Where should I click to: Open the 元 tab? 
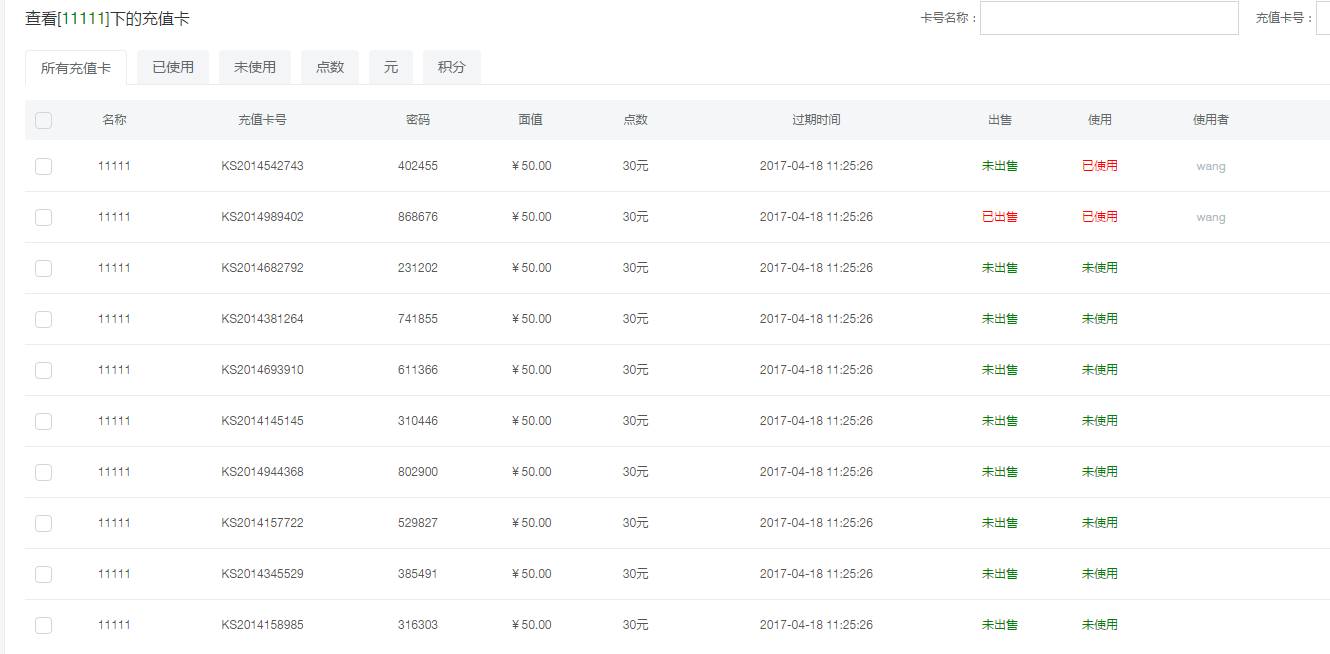pos(391,67)
